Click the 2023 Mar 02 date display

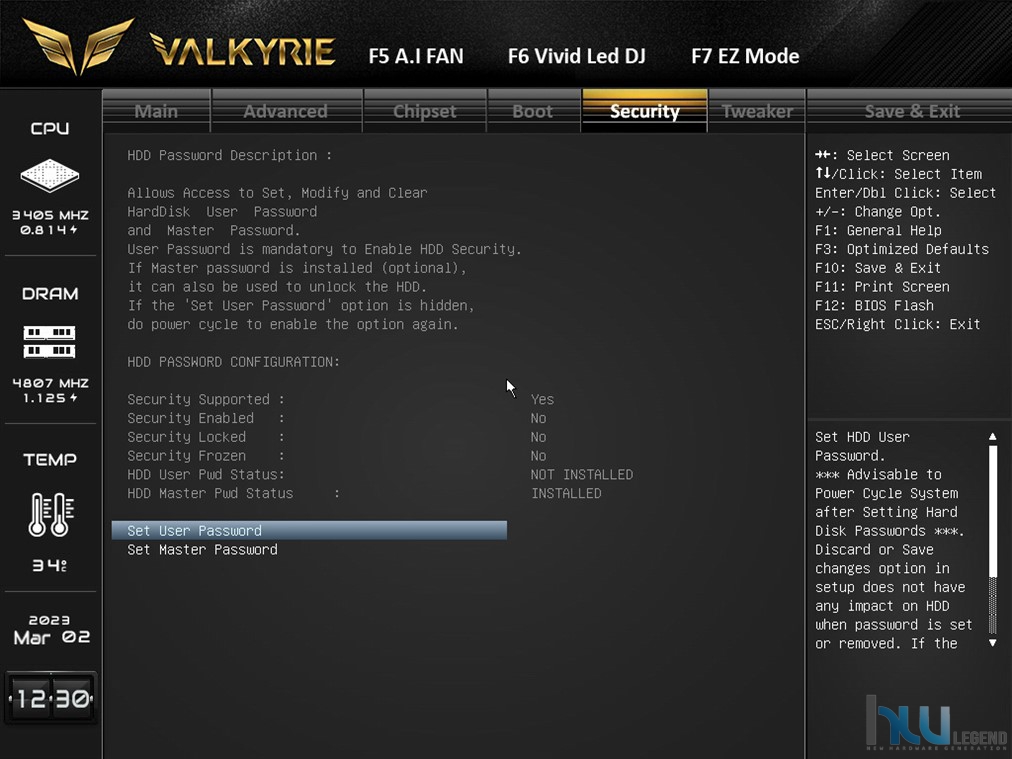coord(51,629)
